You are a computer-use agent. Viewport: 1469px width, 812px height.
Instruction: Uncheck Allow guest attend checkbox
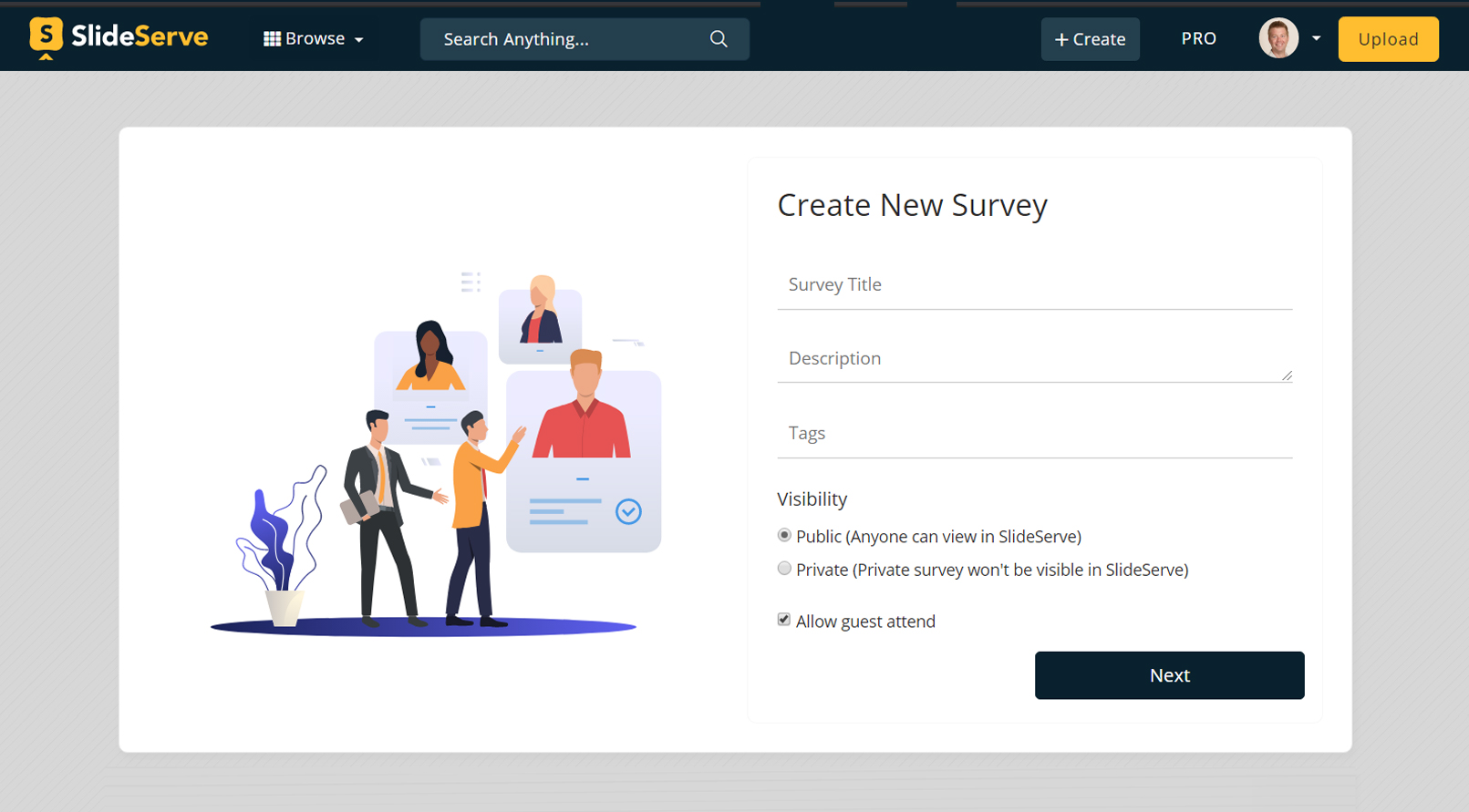pos(784,620)
